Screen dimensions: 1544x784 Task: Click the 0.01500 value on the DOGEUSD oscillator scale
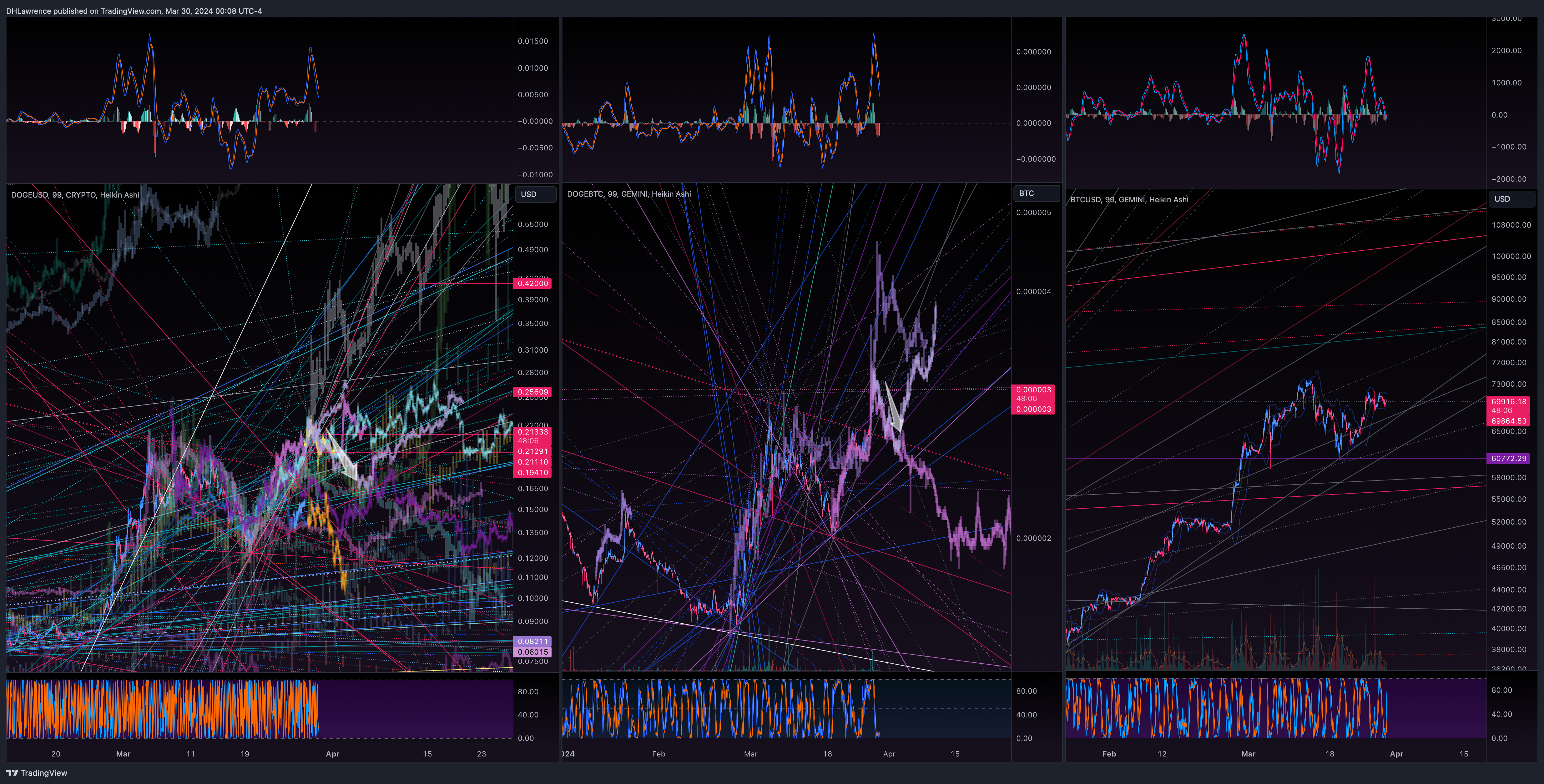pyautogui.click(x=533, y=41)
